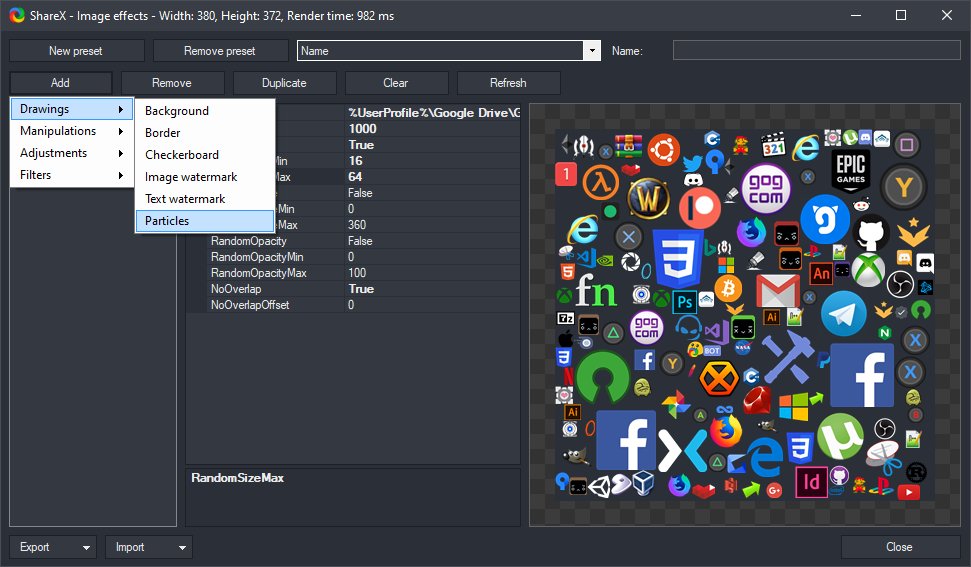Click the Gmail icon in preview
This screenshot has width=971, height=567.
click(778, 291)
